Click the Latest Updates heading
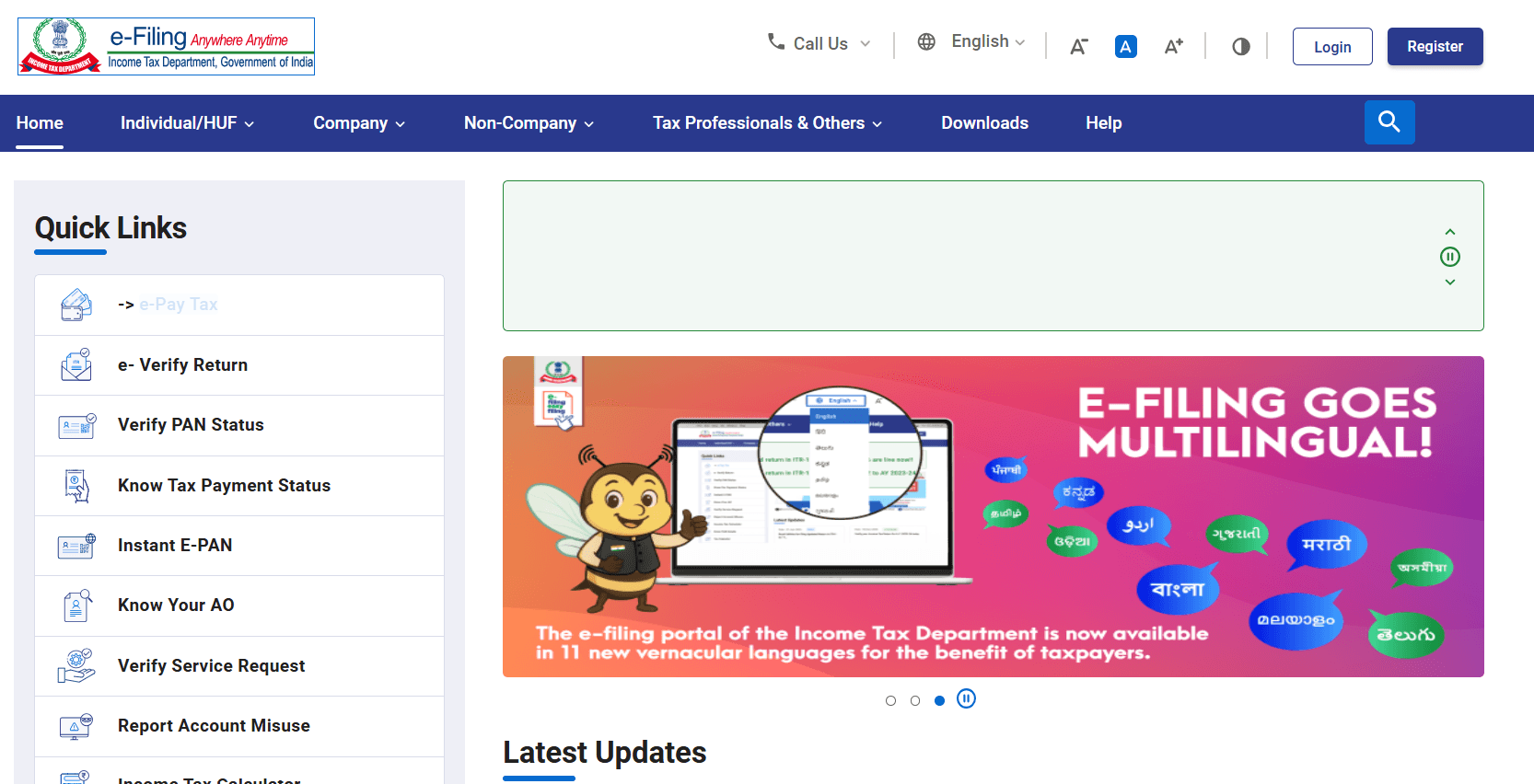Image resolution: width=1534 pixels, height=784 pixels. (x=605, y=753)
